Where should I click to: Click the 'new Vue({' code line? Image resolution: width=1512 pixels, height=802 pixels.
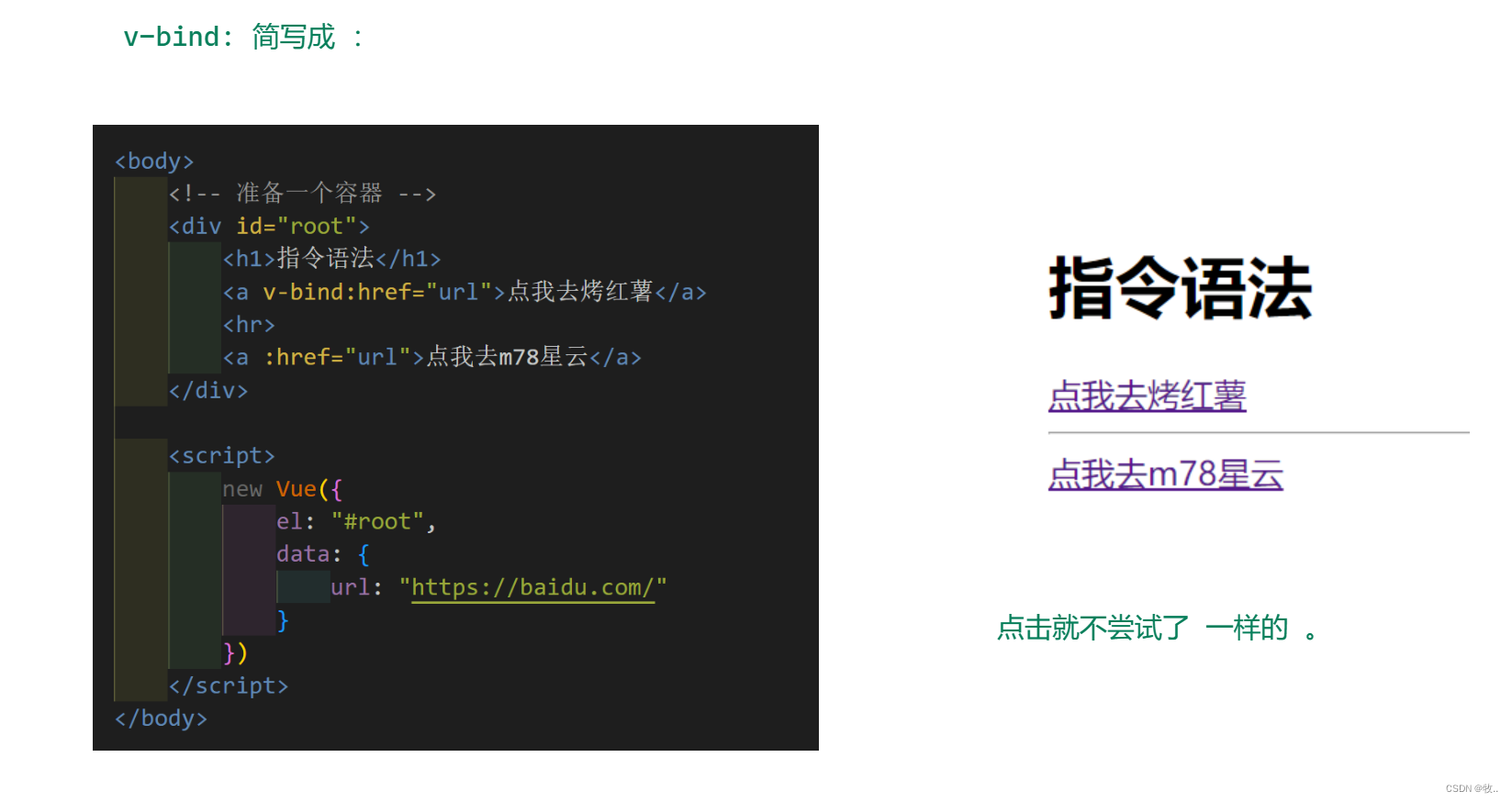(x=282, y=489)
